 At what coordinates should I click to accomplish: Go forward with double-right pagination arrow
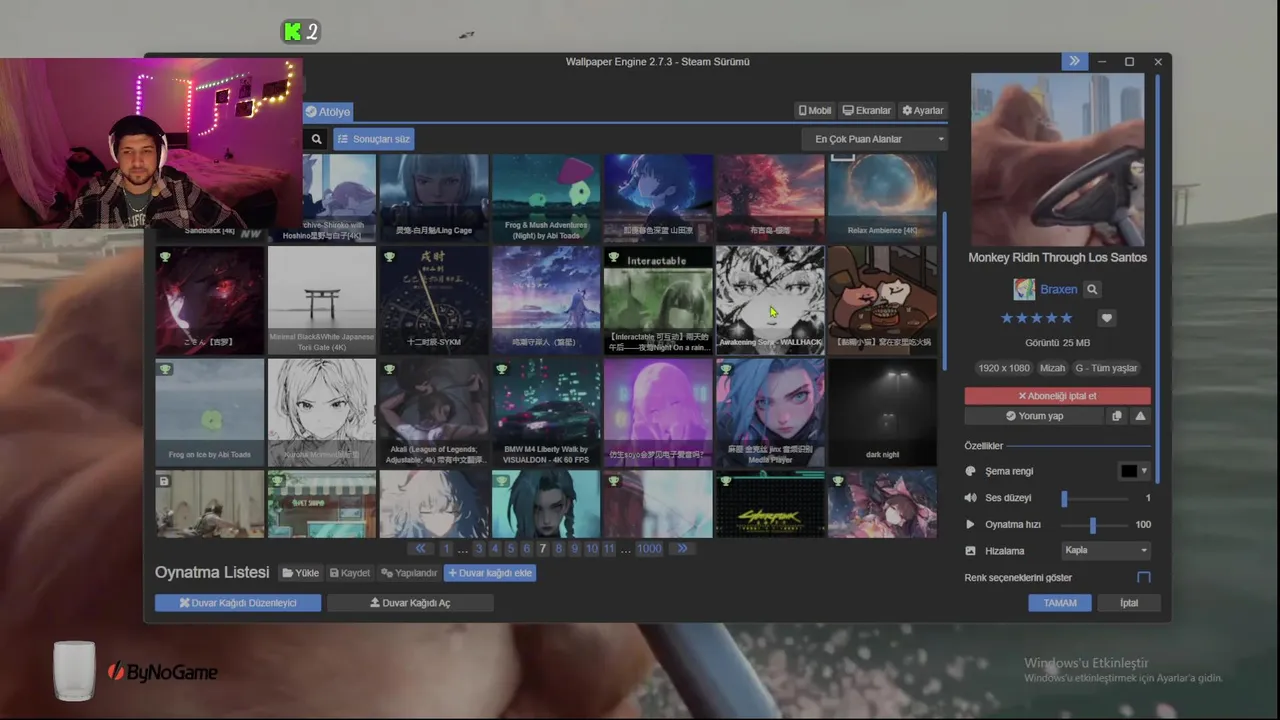[x=682, y=549]
